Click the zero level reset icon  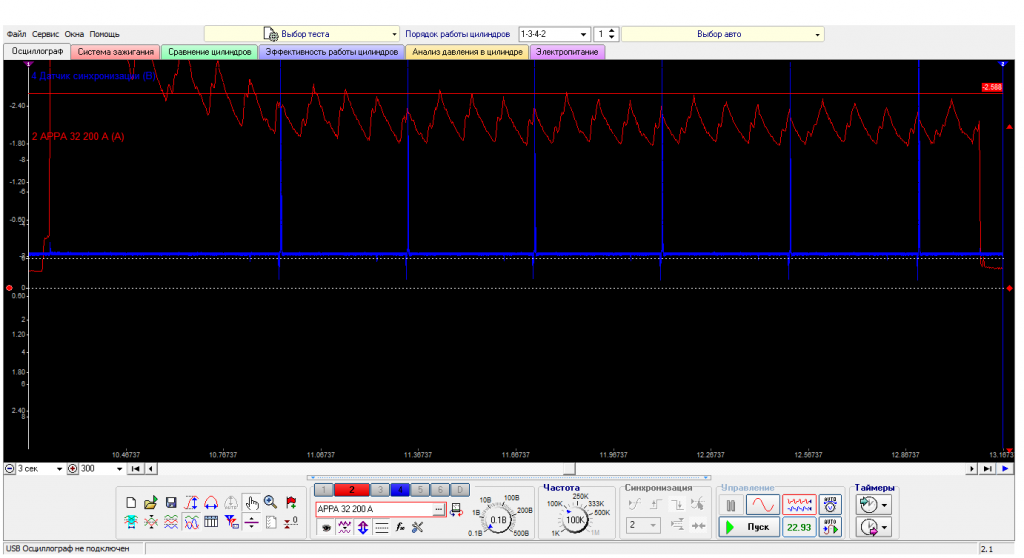[291, 522]
